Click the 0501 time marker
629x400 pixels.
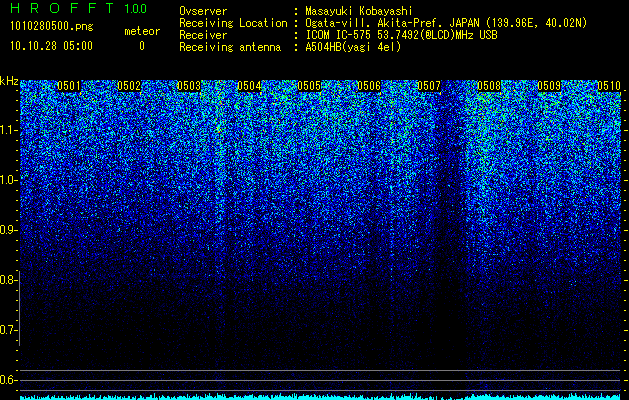coord(69,86)
